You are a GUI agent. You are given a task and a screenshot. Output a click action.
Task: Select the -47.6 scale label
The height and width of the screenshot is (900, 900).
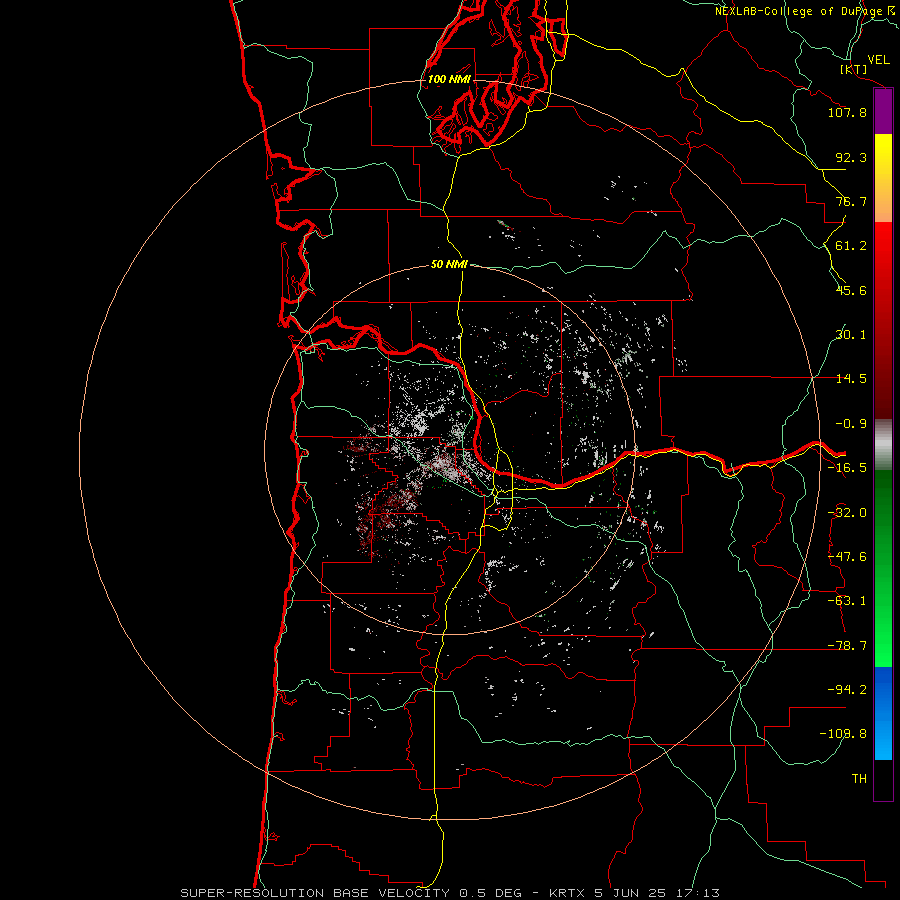tap(847, 557)
